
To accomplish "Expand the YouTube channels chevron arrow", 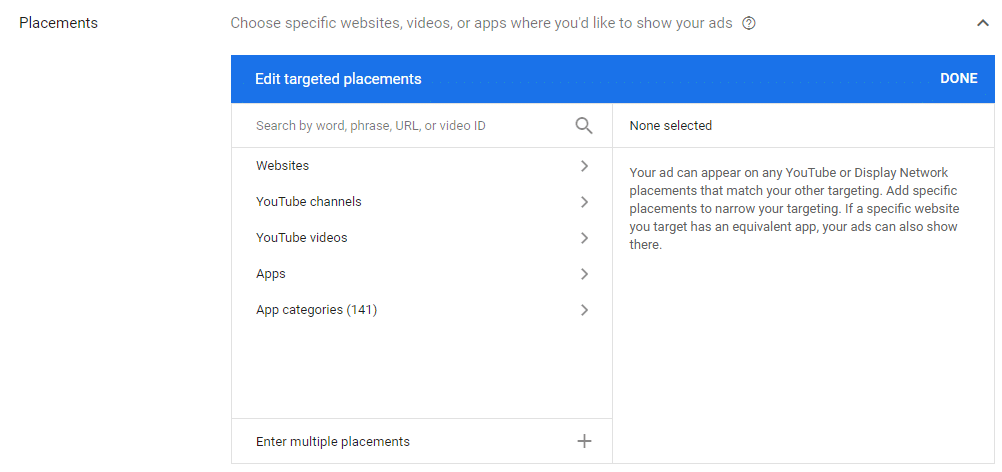I will (x=584, y=202).
